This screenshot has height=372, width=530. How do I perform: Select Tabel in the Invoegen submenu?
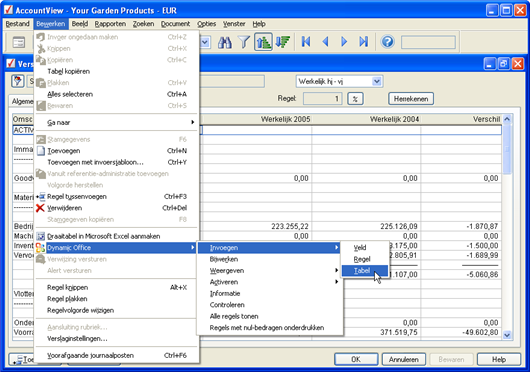[x=365, y=271]
